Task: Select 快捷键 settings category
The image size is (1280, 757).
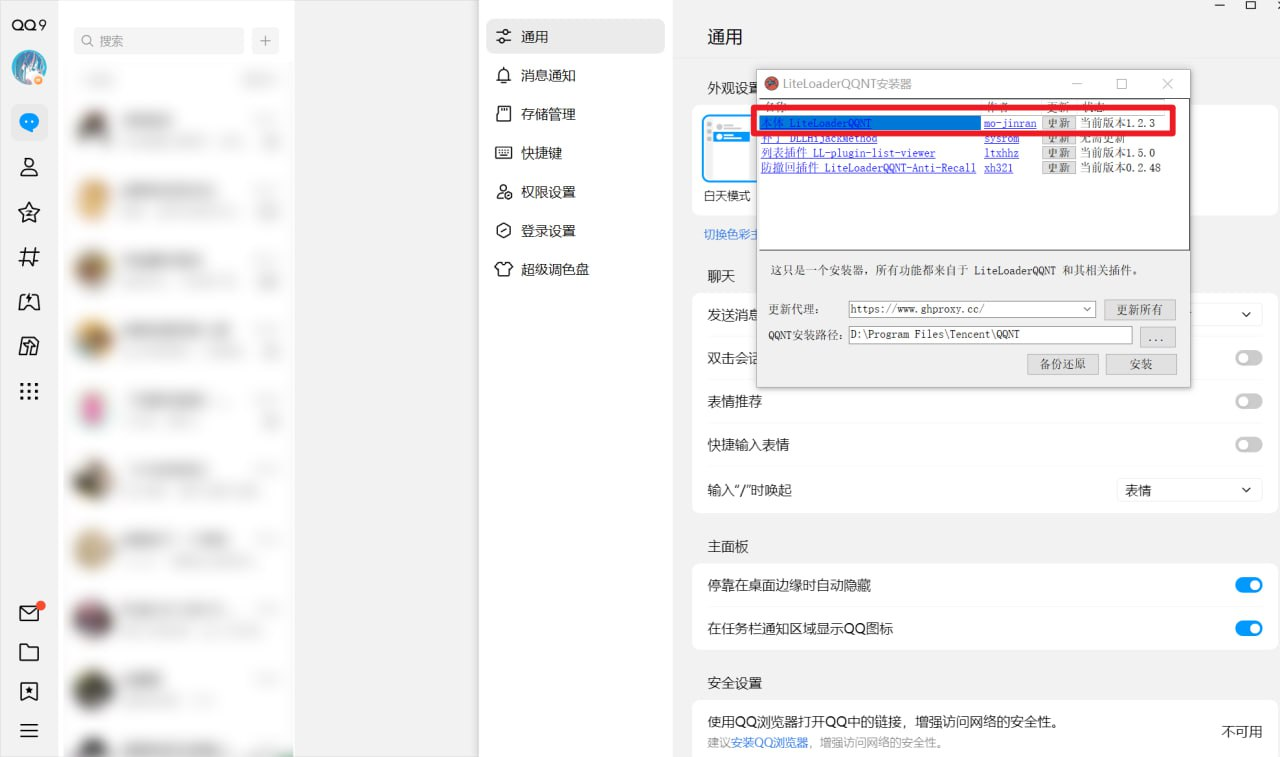Action: tap(575, 153)
